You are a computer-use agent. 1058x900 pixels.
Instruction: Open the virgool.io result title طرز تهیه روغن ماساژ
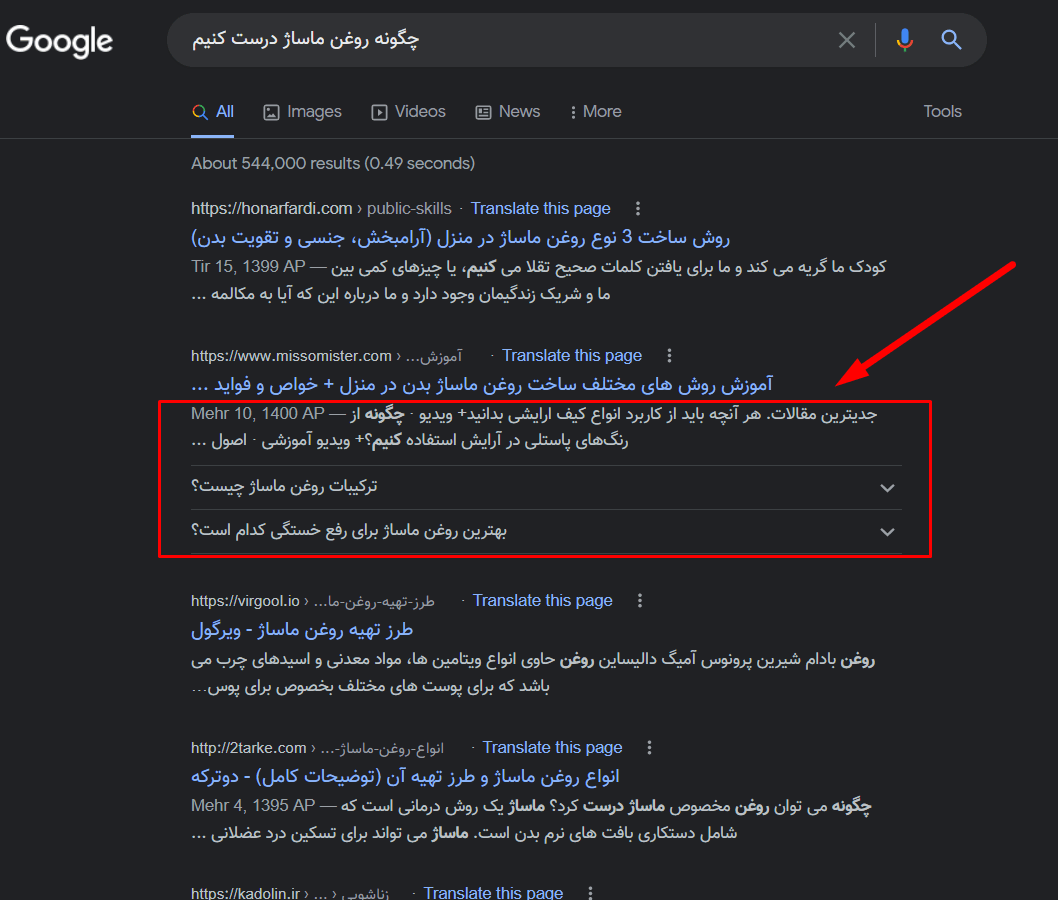click(302, 630)
